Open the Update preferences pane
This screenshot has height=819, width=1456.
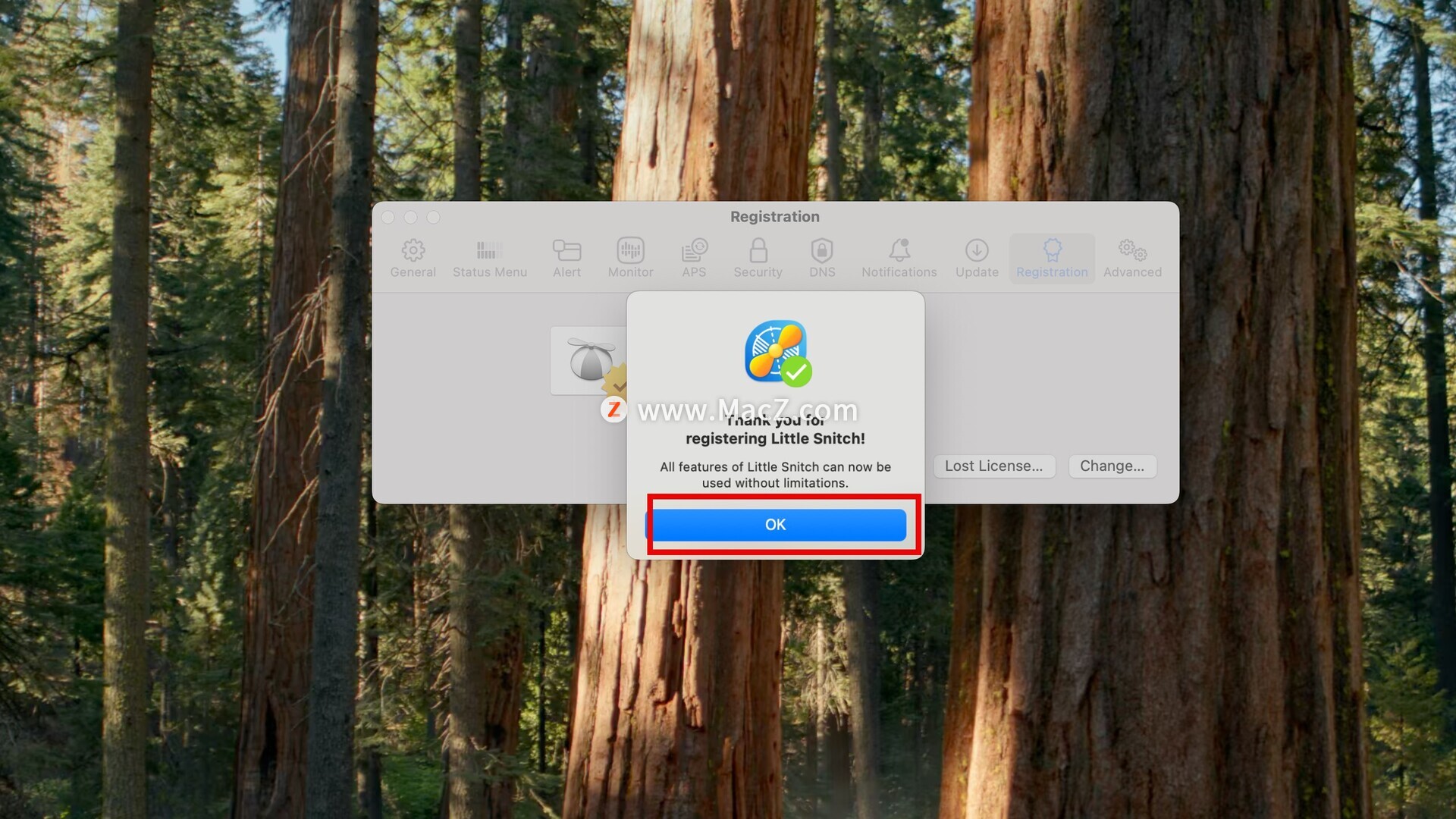click(x=977, y=259)
